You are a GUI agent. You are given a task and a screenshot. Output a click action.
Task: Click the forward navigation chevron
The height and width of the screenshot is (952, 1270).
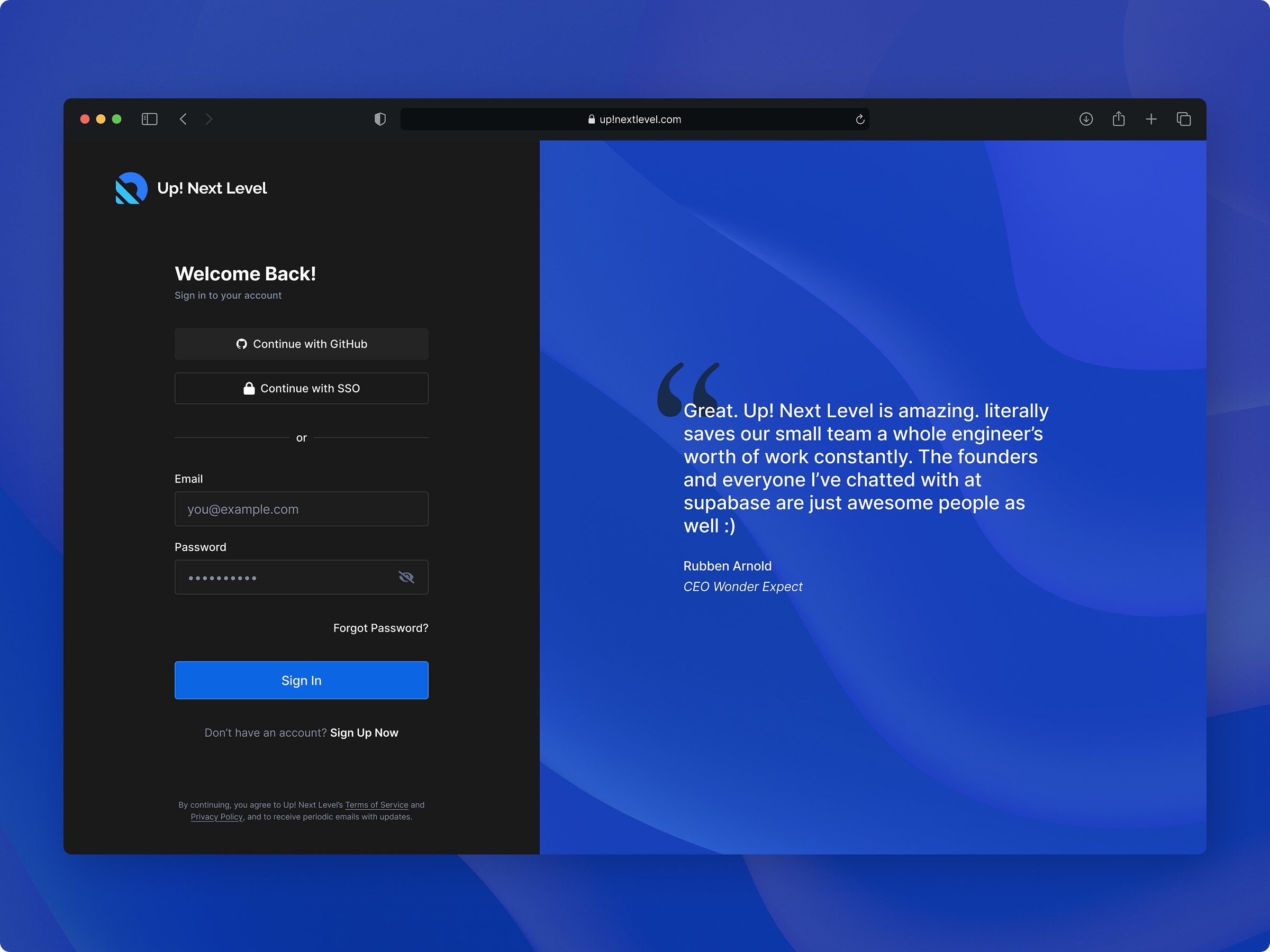pyautogui.click(x=209, y=119)
